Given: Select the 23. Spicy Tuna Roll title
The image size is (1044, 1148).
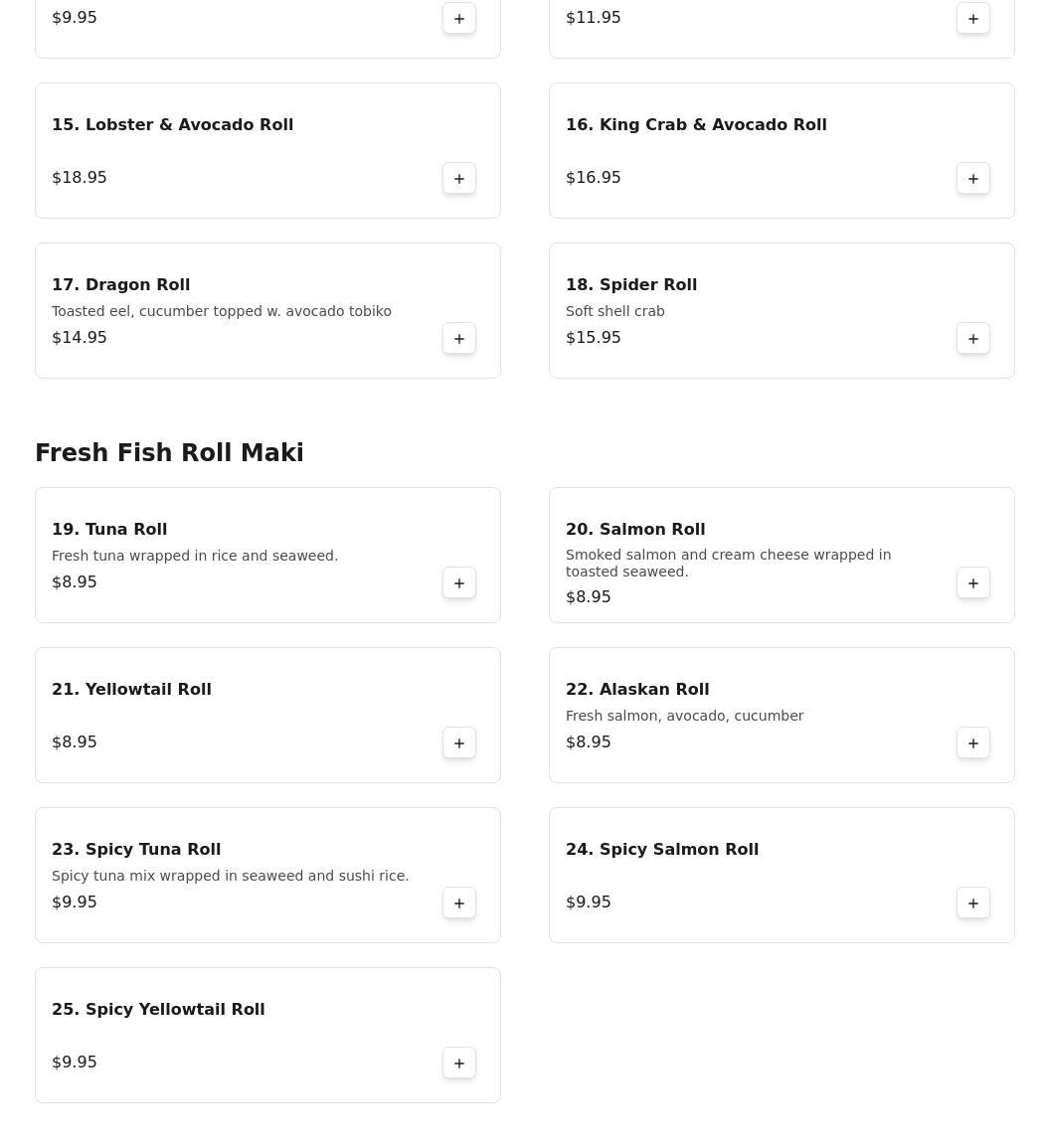Looking at the screenshot, I should point(136,849).
